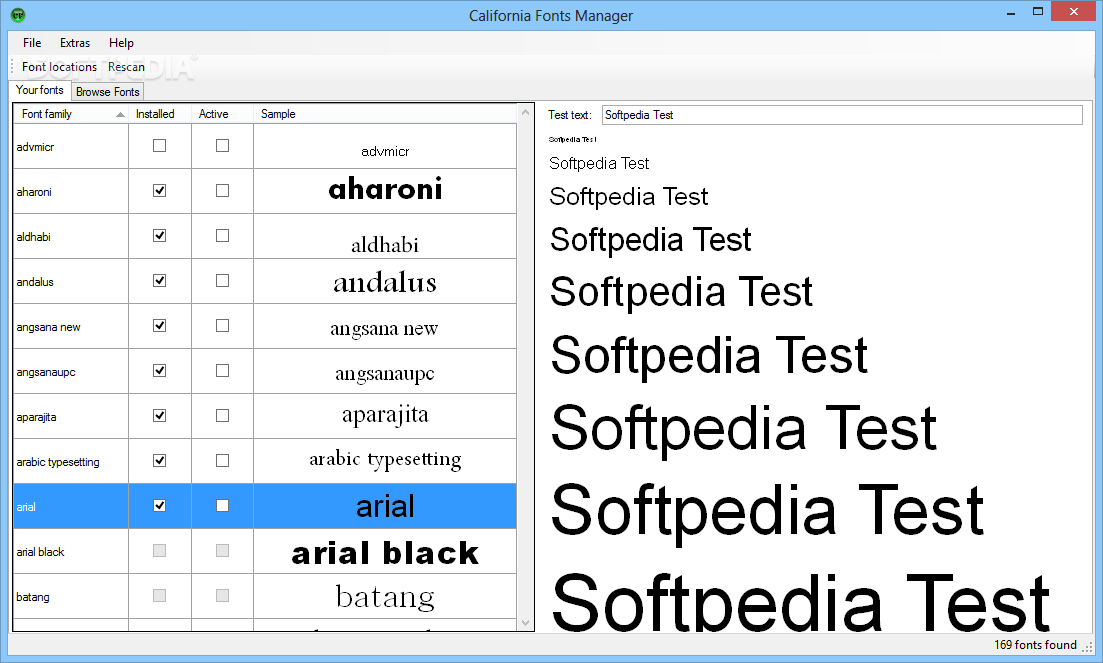The image size is (1103, 663).
Task: Uncheck Installed checkbox for arial
Action: 160,506
